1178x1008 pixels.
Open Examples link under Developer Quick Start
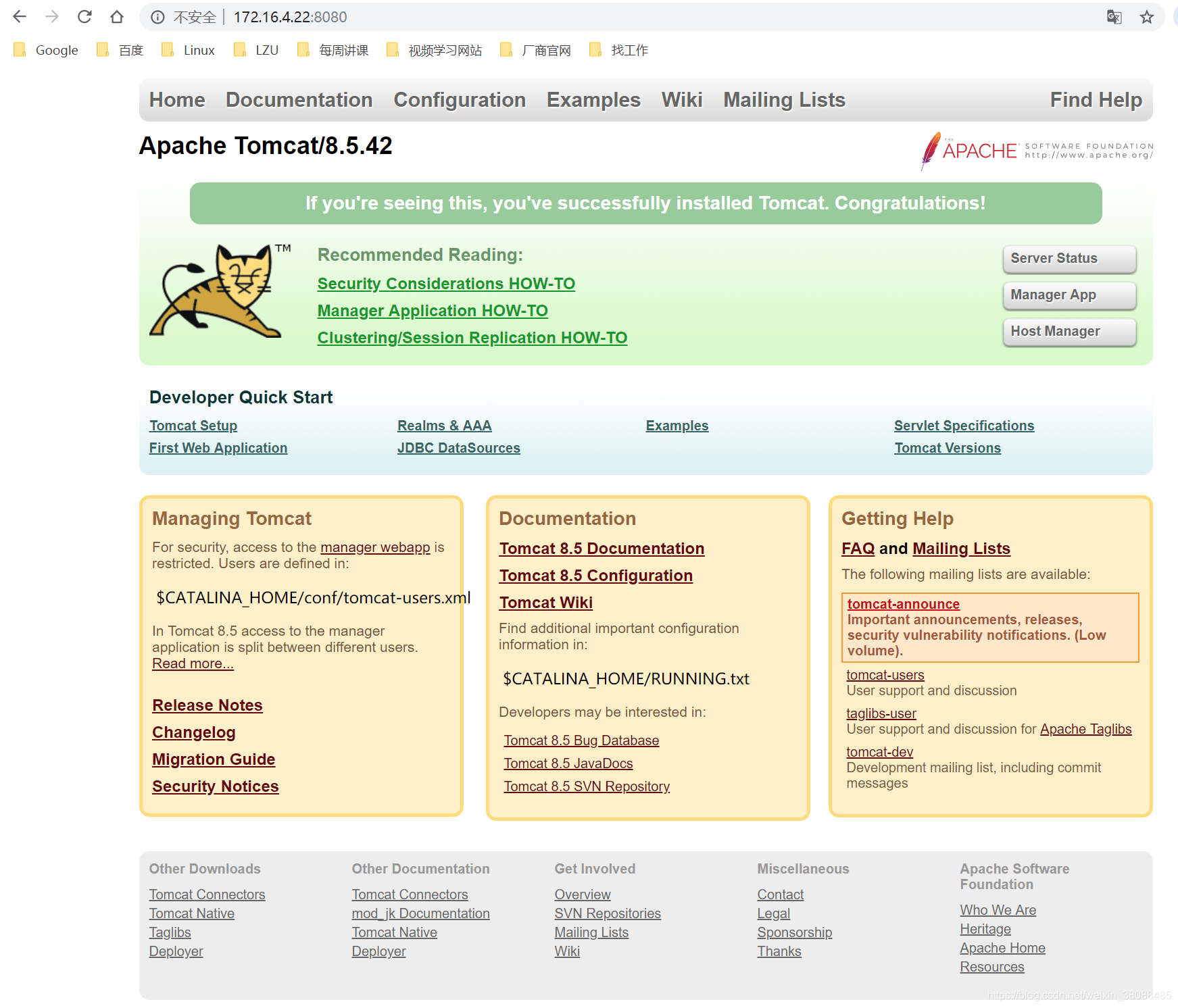(677, 426)
